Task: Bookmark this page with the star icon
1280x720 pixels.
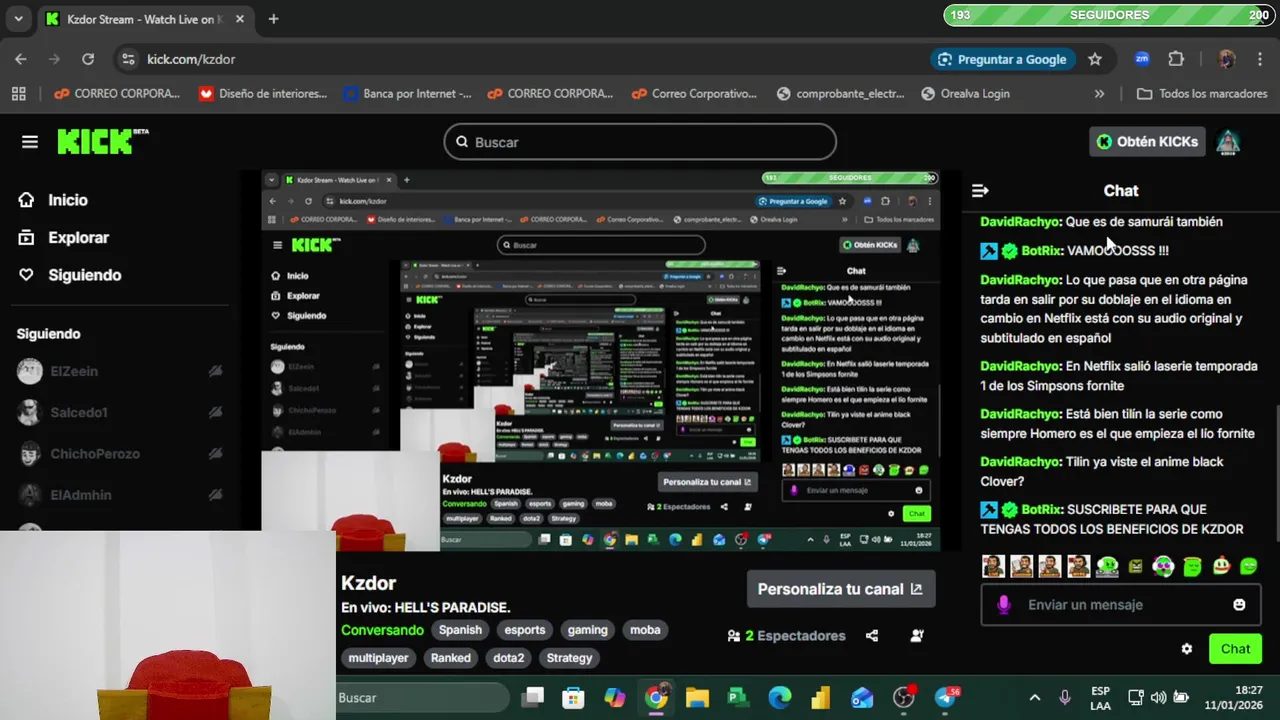Action: (x=1095, y=59)
